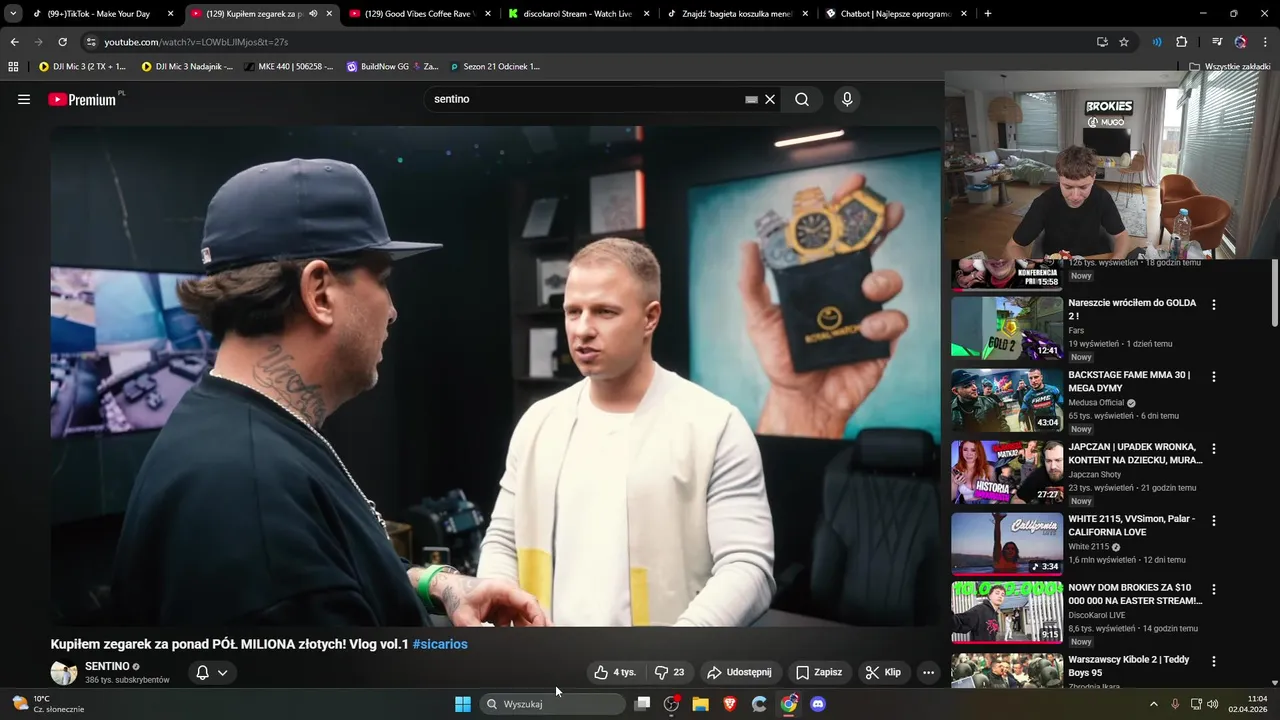Open Chrome extensions puzzle icon
The image size is (1280, 720).
(1181, 42)
